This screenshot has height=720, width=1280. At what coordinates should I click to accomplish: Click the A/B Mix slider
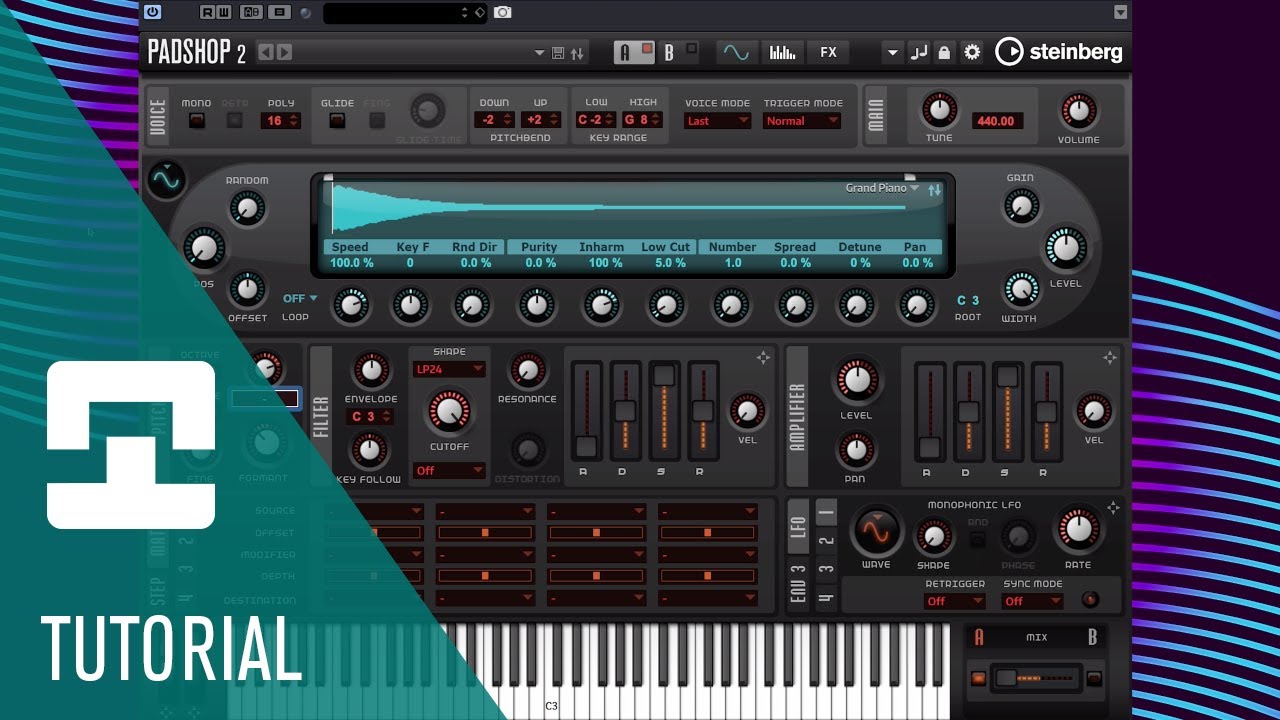[x=1035, y=678]
